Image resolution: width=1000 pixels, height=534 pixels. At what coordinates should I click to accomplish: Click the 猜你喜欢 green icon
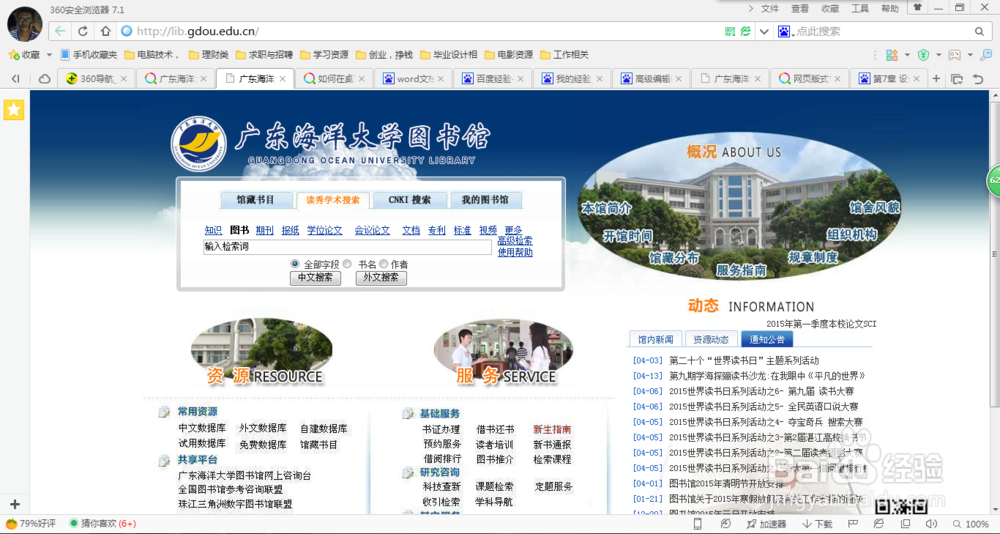(x=73, y=524)
